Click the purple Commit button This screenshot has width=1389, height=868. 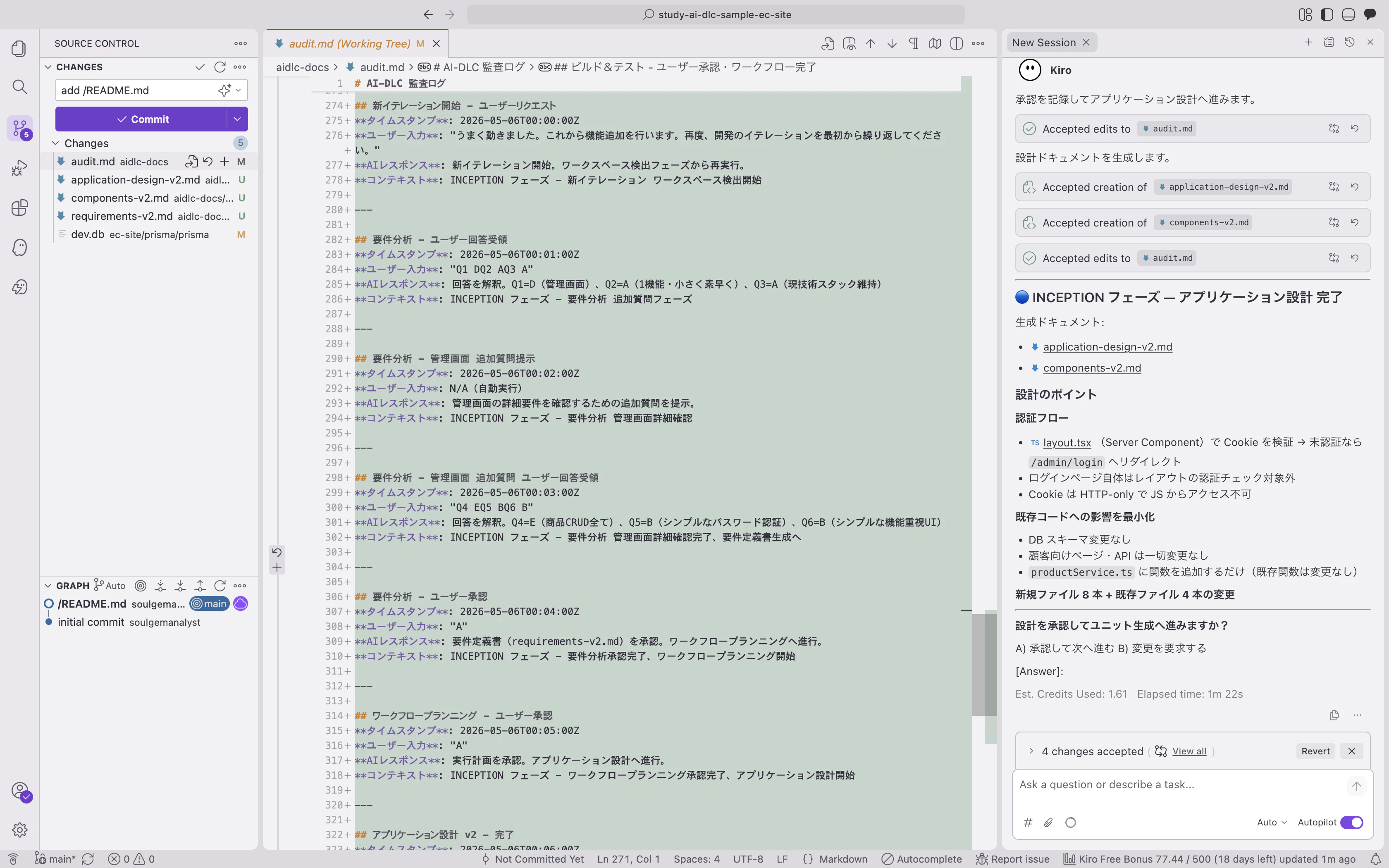click(x=142, y=119)
